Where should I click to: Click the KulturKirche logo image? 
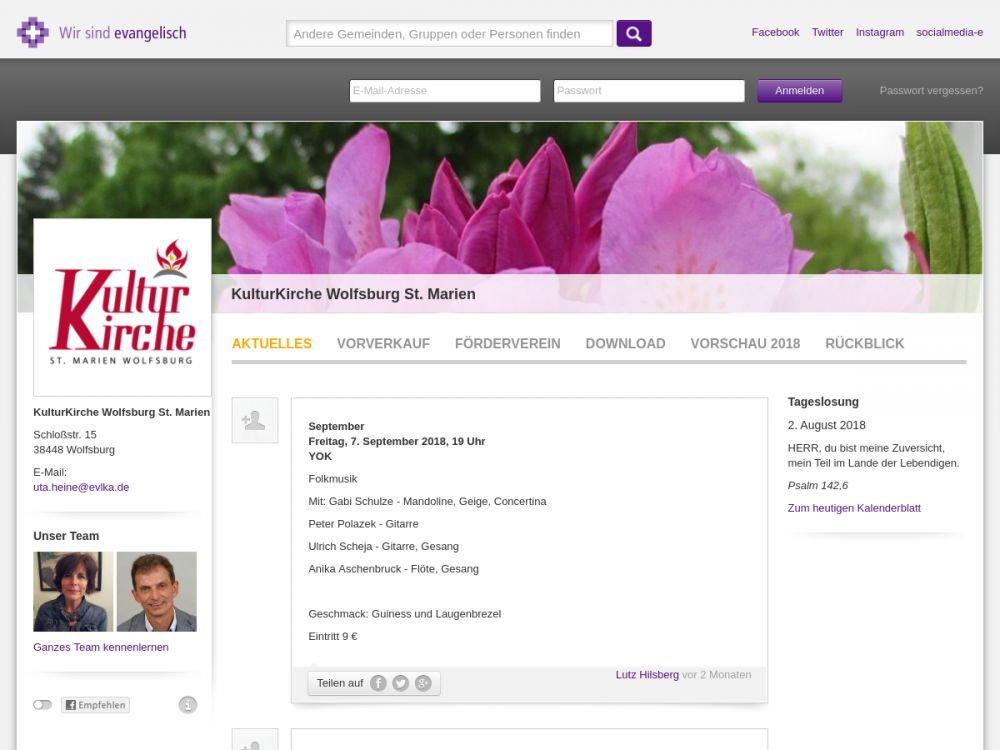tap(122, 307)
